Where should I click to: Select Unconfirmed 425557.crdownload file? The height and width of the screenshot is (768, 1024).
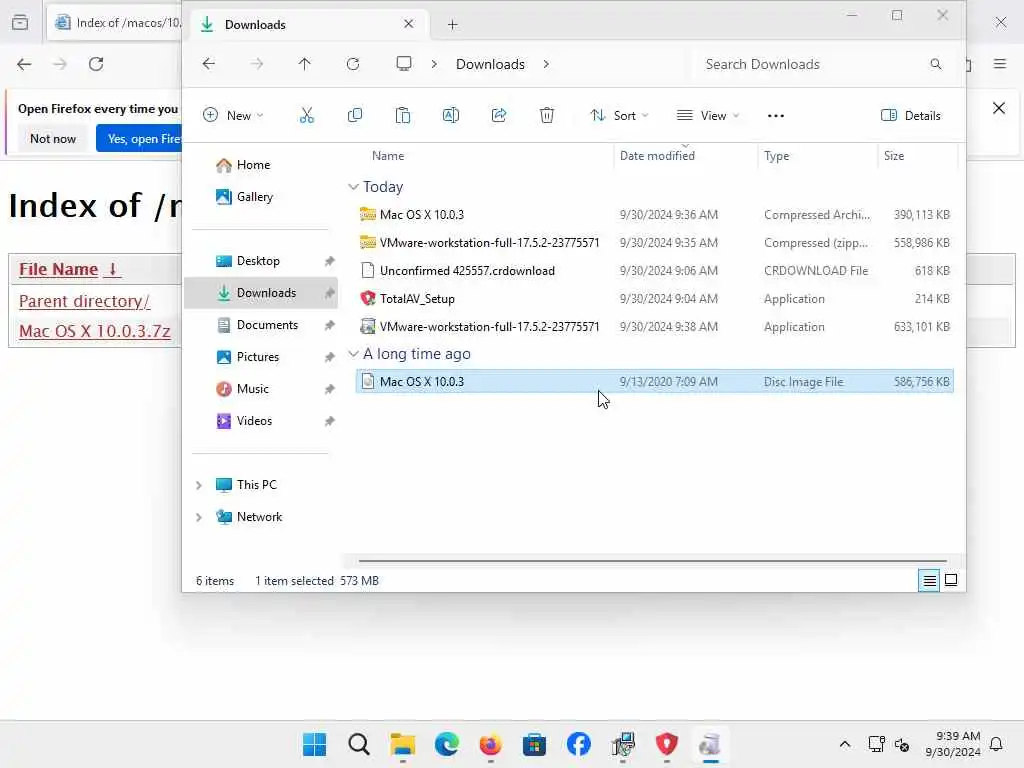tap(655, 271)
